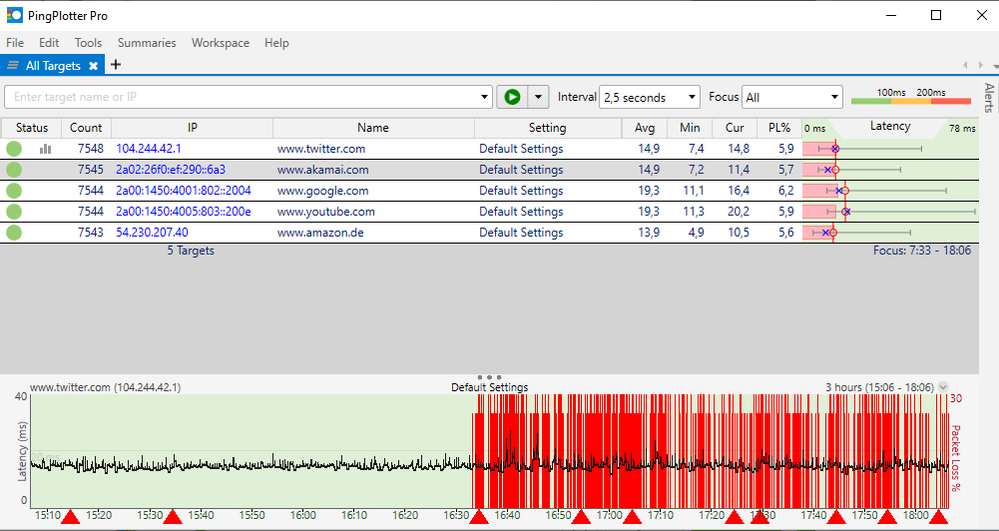Click the latency bar graph for www.amazon.de

click(890, 233)
